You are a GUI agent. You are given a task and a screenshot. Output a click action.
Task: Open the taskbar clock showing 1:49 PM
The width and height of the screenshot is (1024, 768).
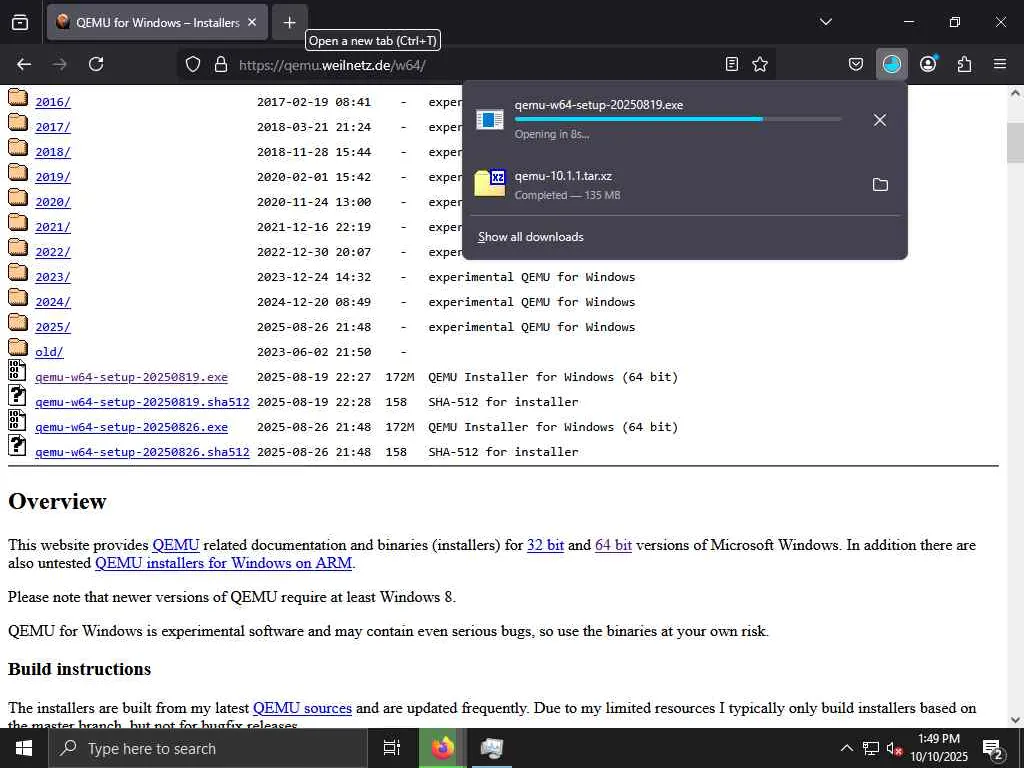coord(939,748)
